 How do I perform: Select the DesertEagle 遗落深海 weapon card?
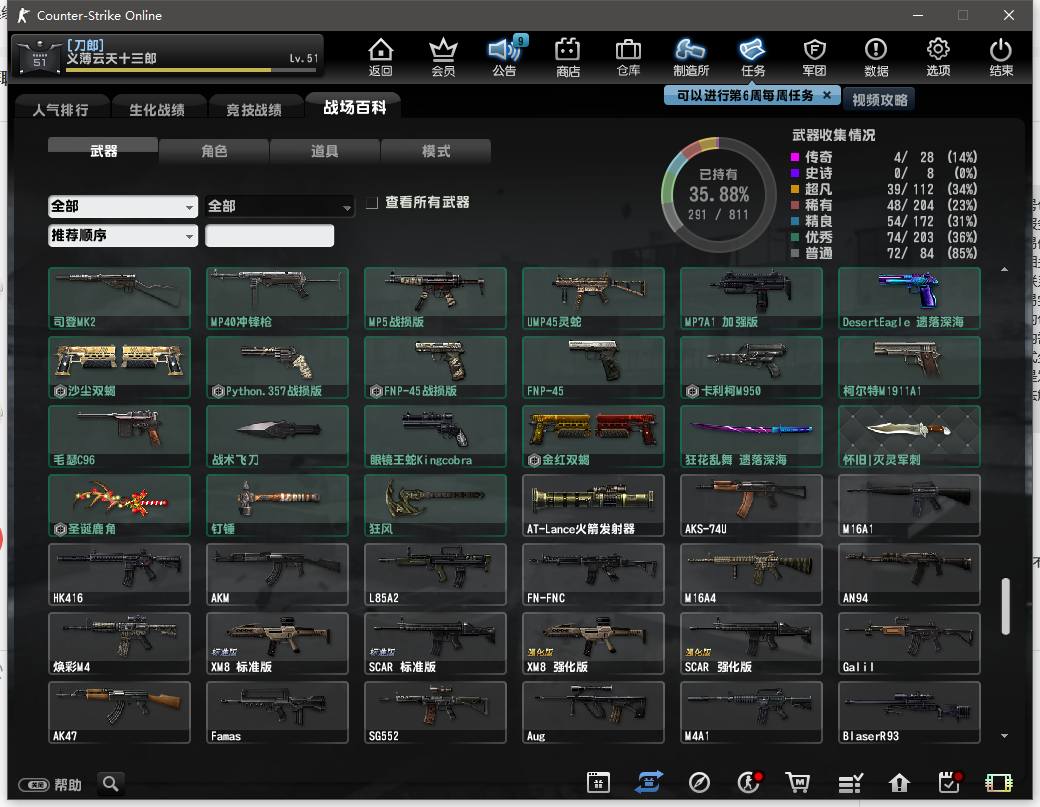click(x=909, y=298)
